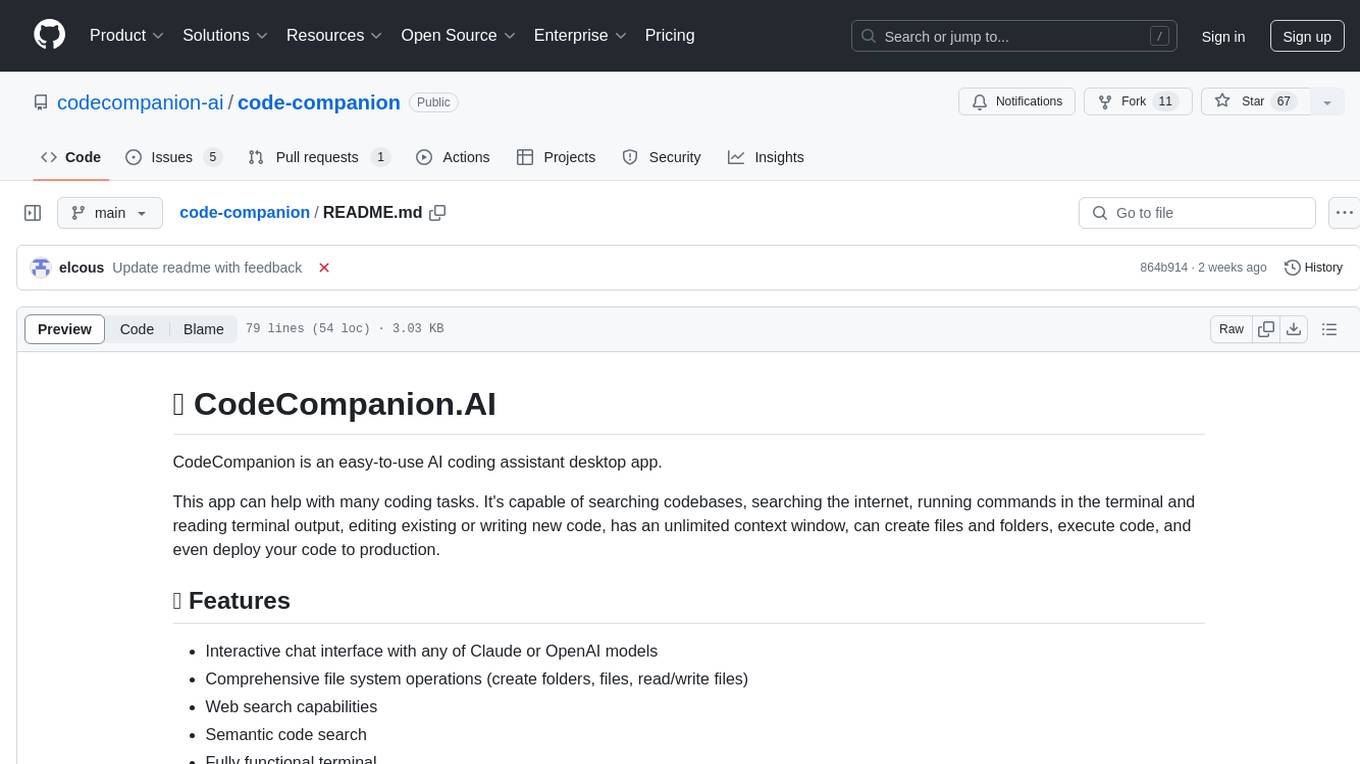
Task: Open the Actions tab
Action: click(453, 157)
